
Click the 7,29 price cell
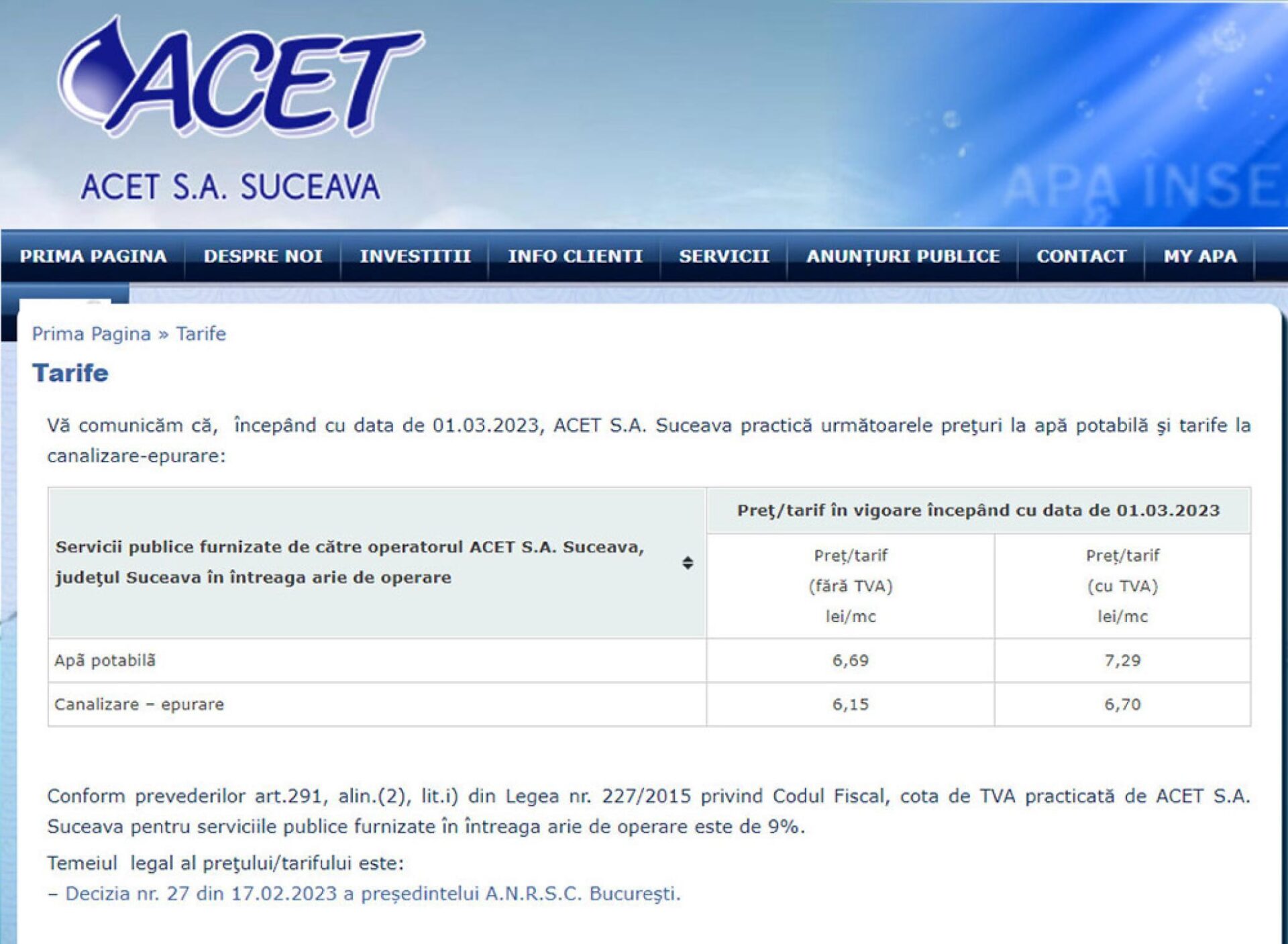coord(1122,660)
